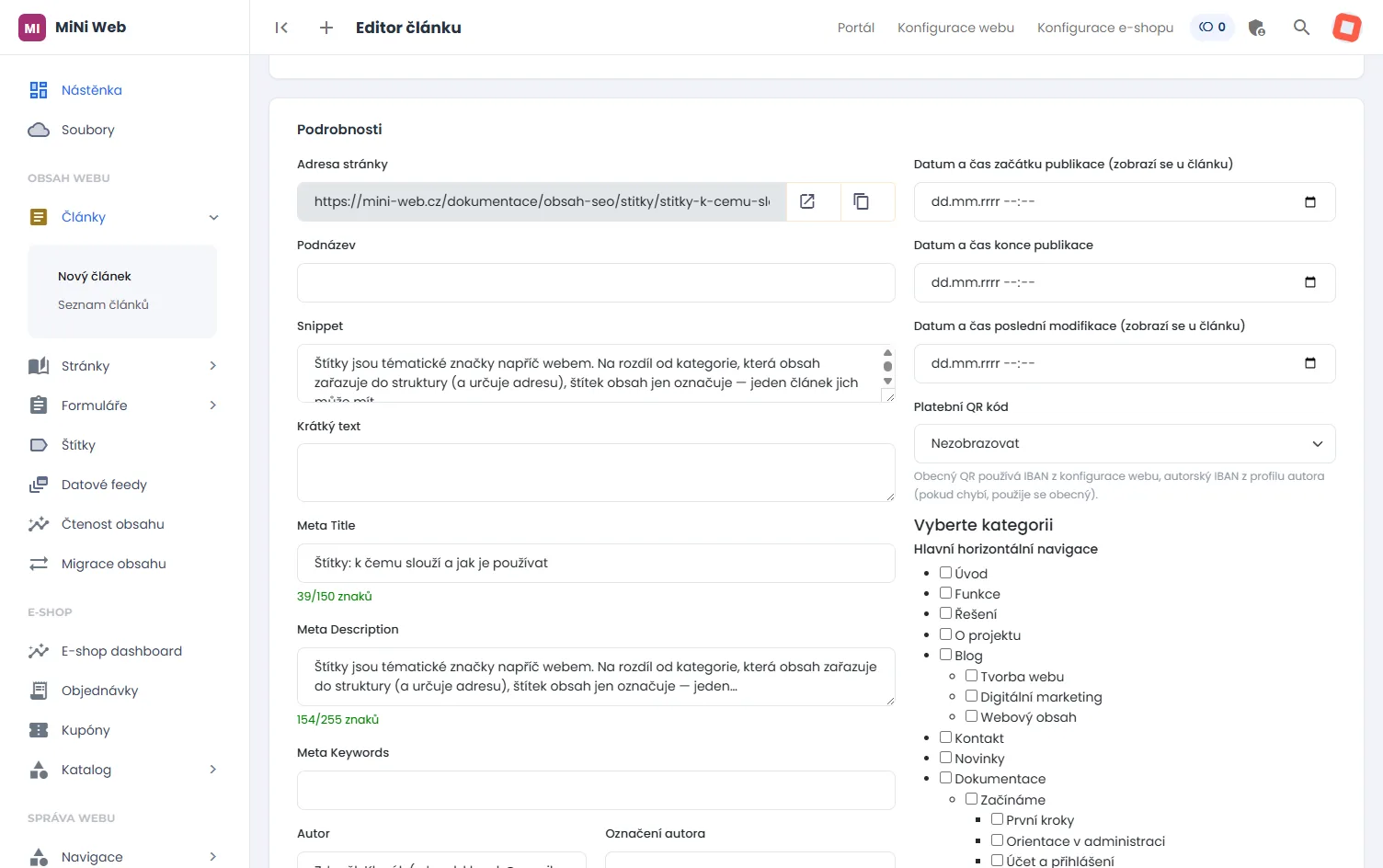Click the shield icon in top bar
1383x868 pixels.
tap(1256, 28)
